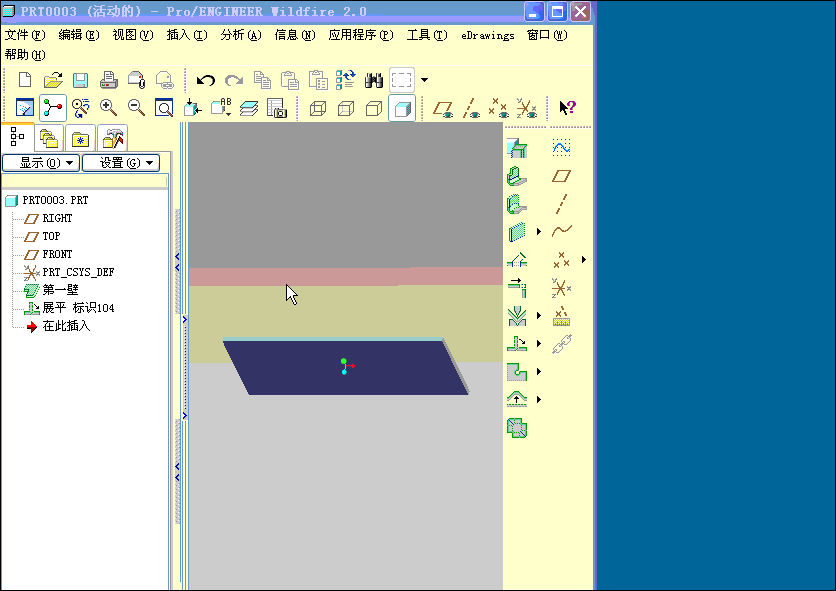Create a datum coordinate system
The height and width of the screenshot is (591, 836).
click(561, 288)
